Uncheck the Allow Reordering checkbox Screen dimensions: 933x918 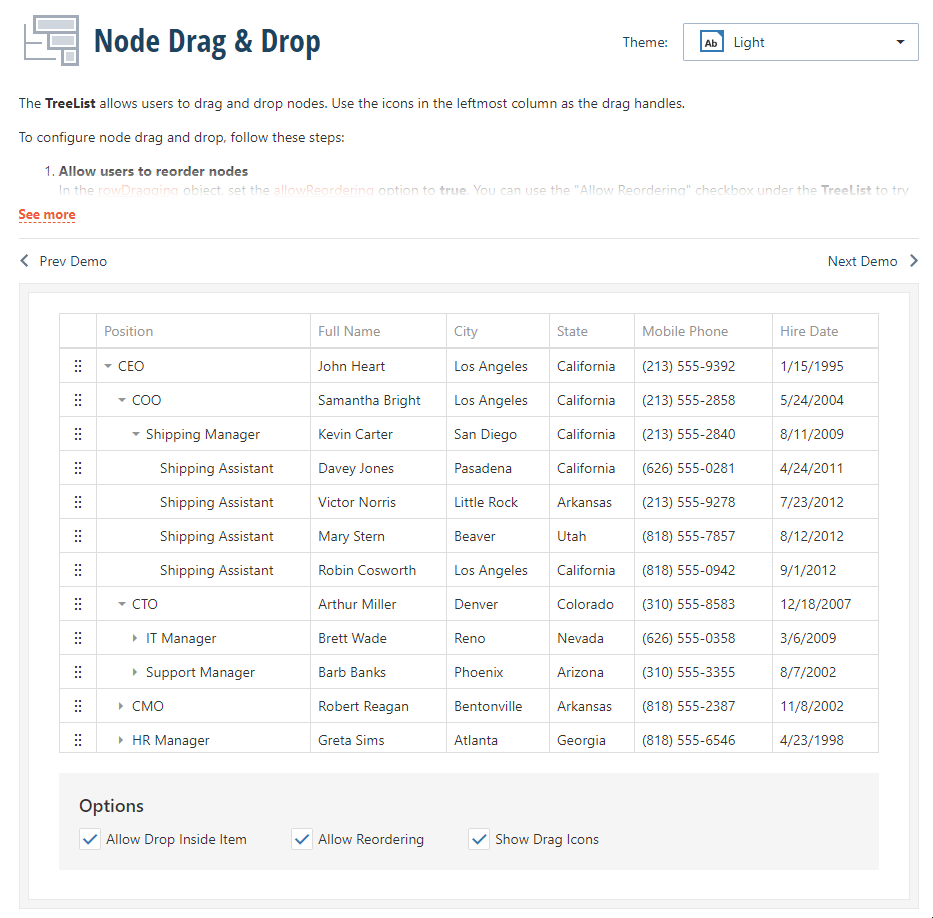(302, 839)
